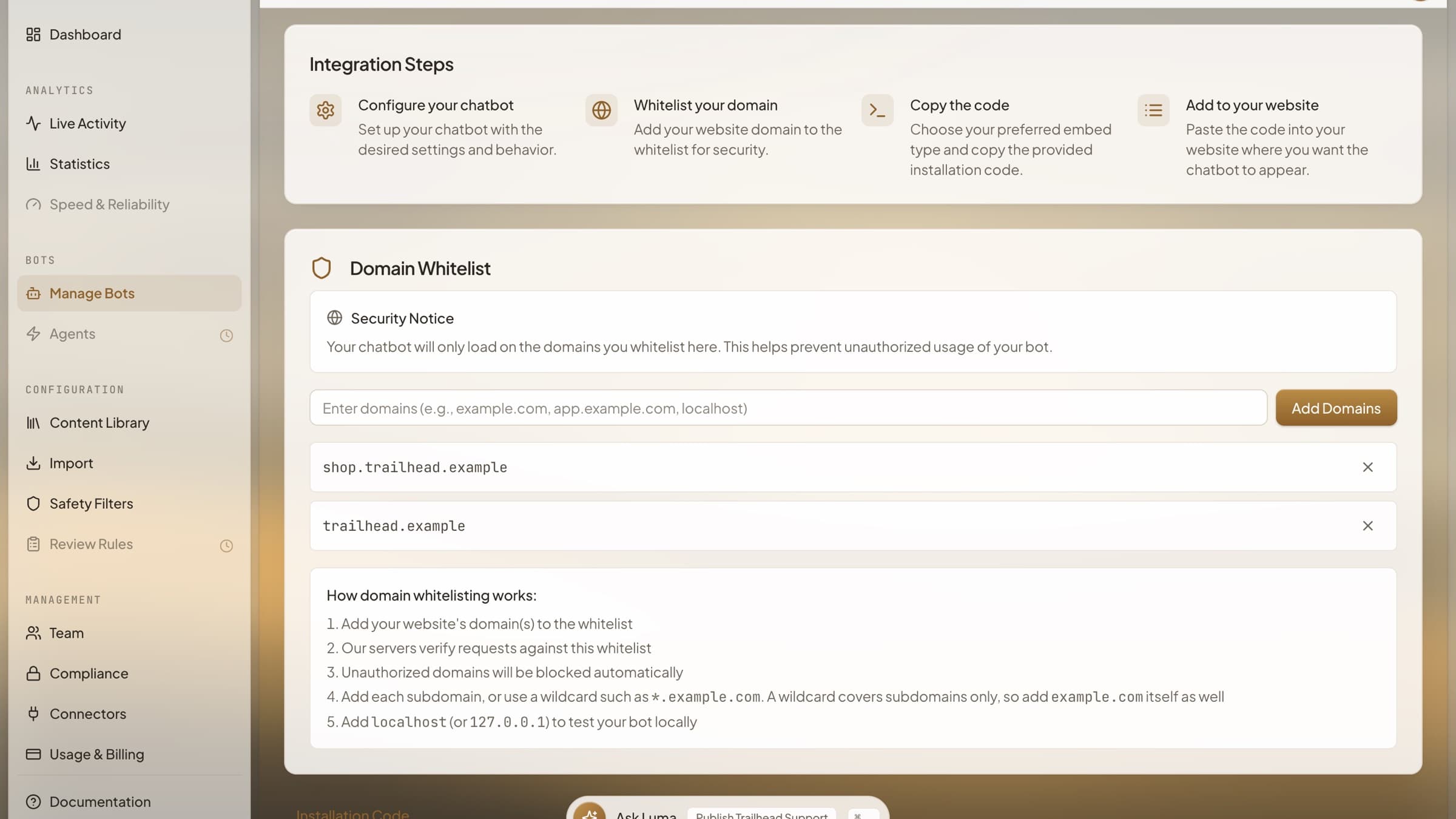
Task: Go to Safety Filters
Action: pyautogui.click(x=129, y=504)
